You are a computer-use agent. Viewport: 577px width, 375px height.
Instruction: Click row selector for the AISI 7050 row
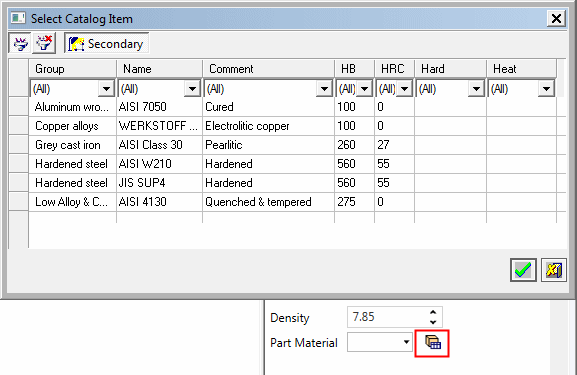pyautogui.click(x=18, y=107)
